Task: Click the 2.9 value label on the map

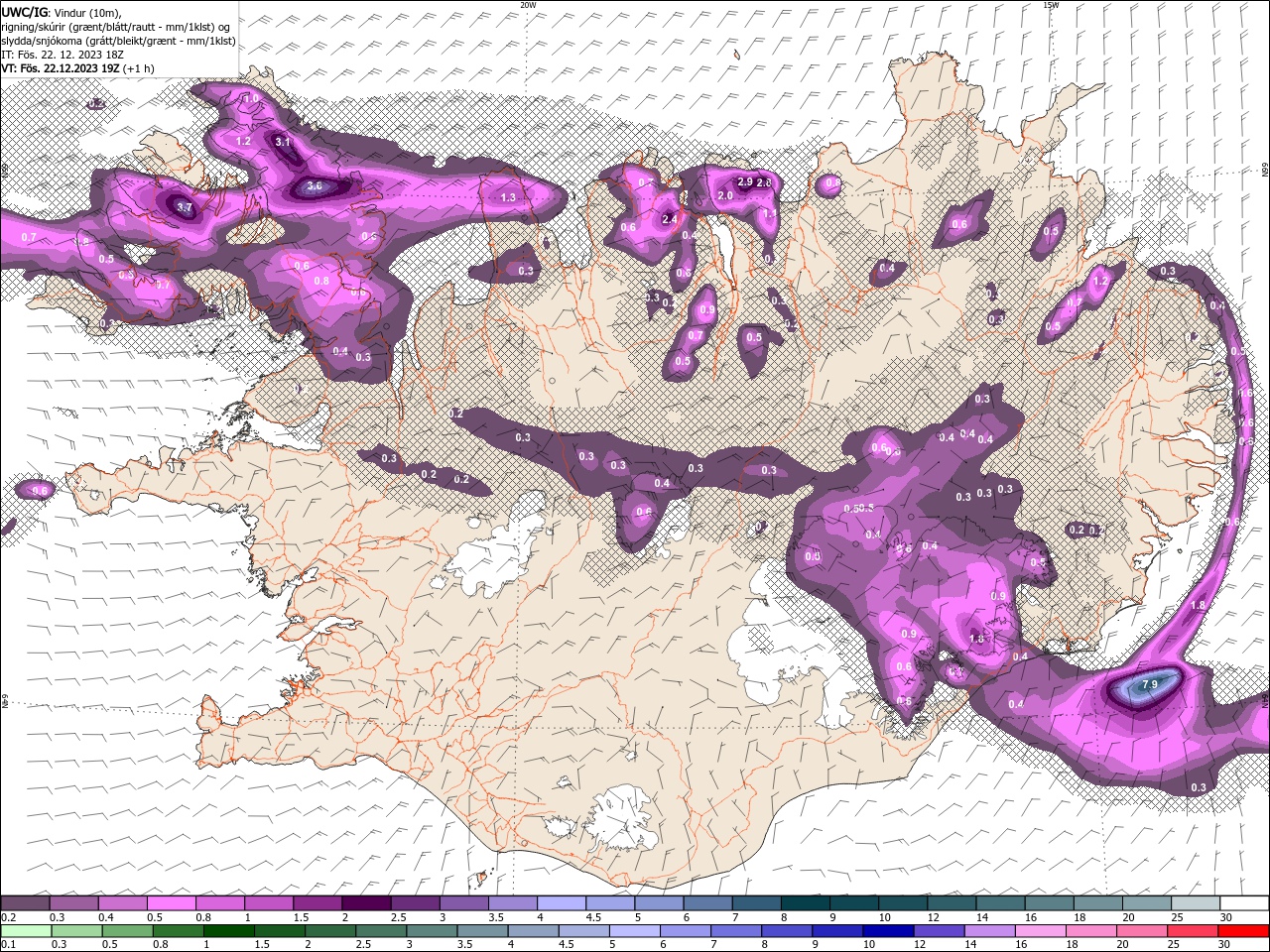Action: pyautogui.click(x=745, y=182)
